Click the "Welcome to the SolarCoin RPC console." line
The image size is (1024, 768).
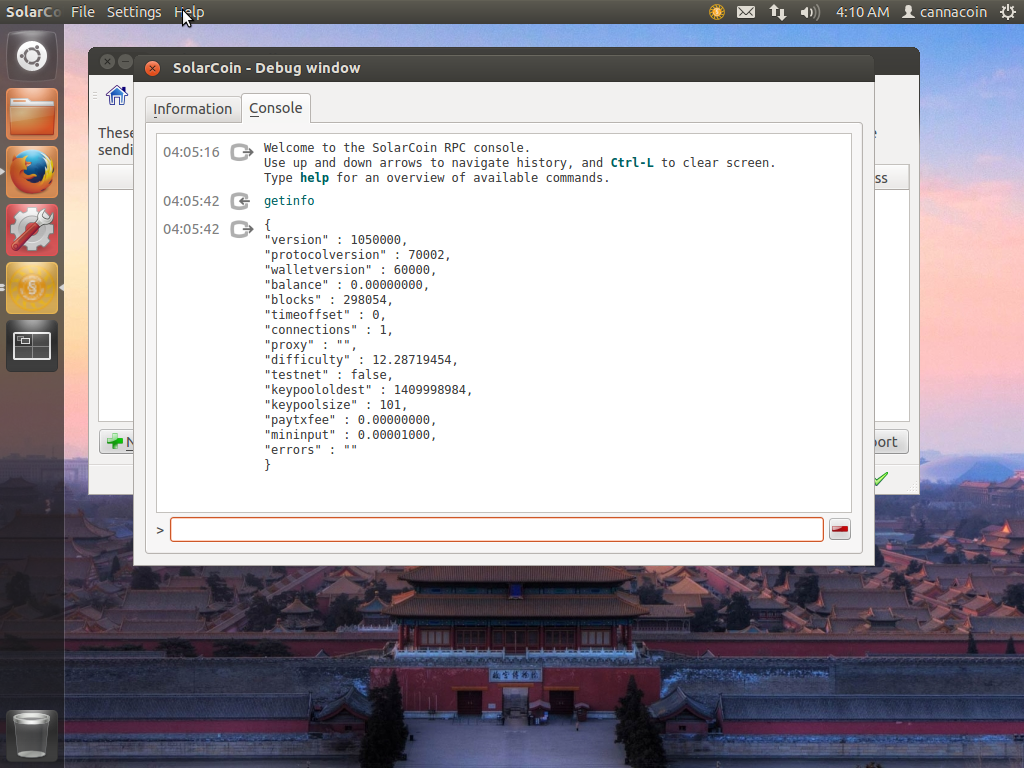(397, 148)
